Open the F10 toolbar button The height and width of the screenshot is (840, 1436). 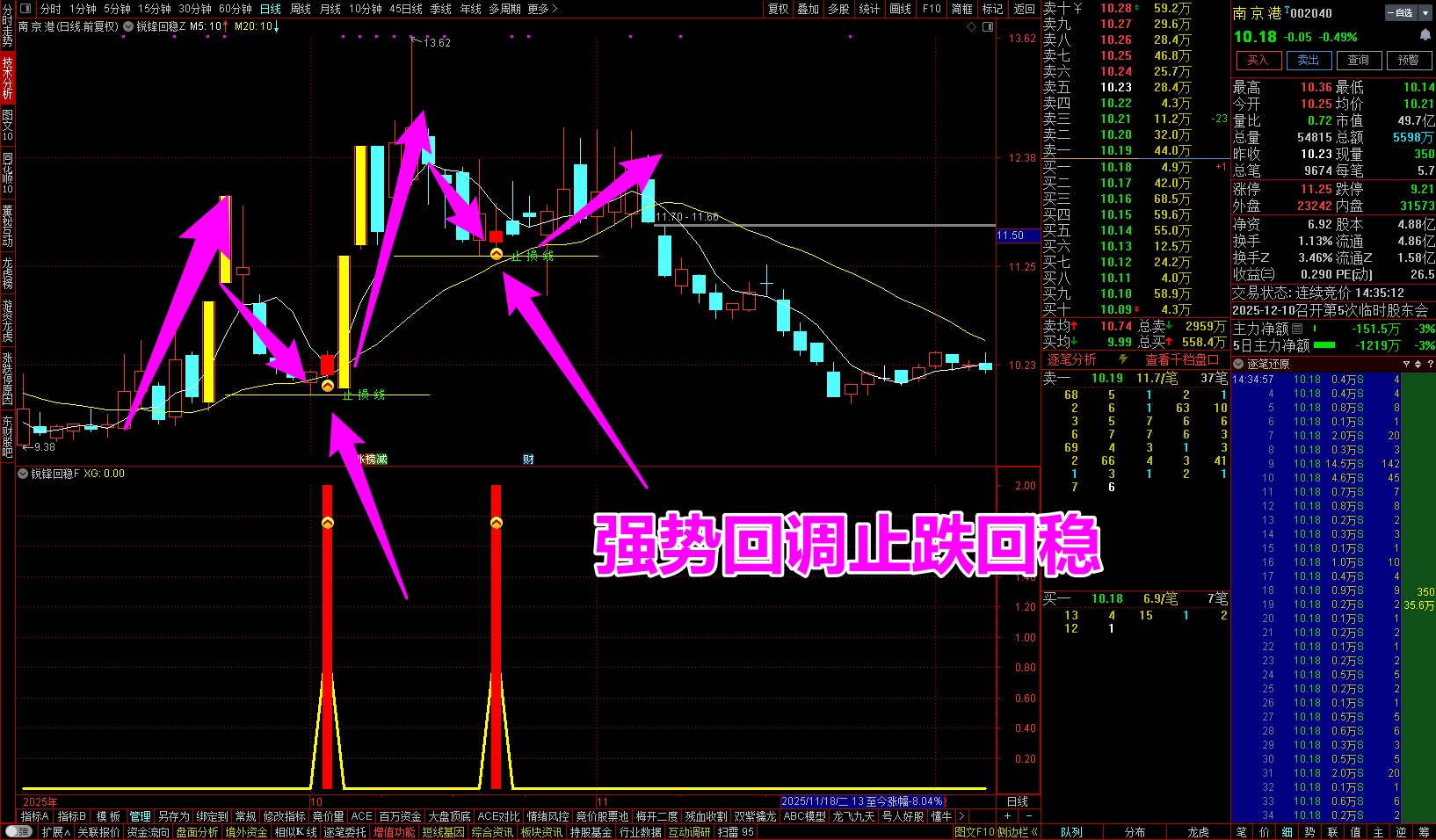click(932, 9)
